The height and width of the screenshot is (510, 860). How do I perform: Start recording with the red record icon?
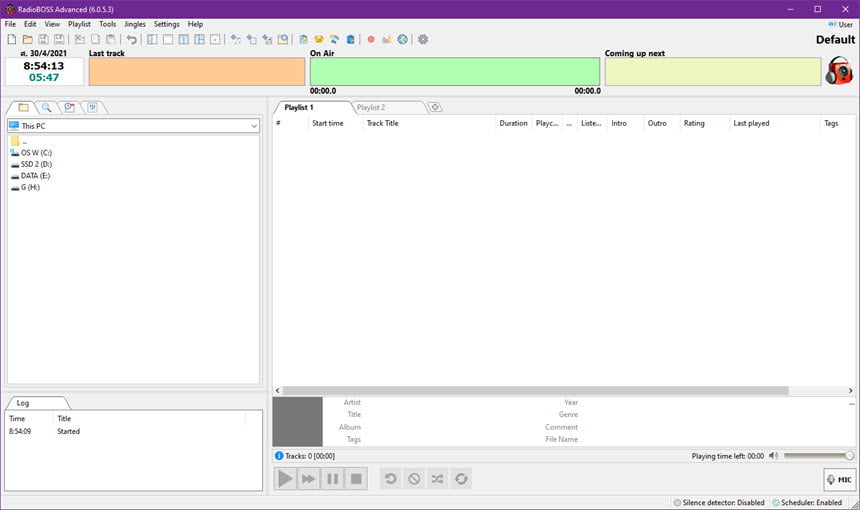tap(371, 39)
